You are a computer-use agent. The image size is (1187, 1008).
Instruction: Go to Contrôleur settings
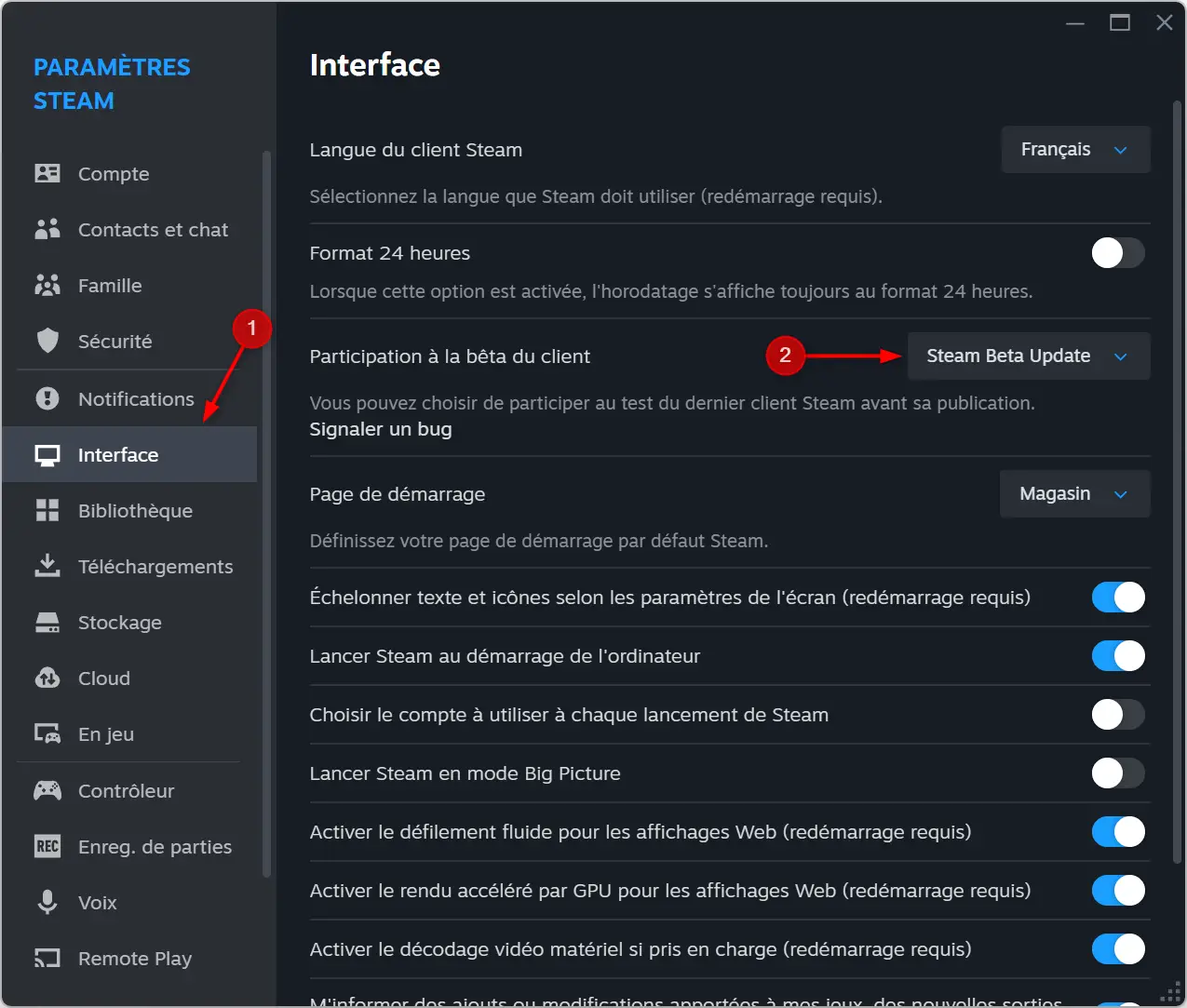129,790
